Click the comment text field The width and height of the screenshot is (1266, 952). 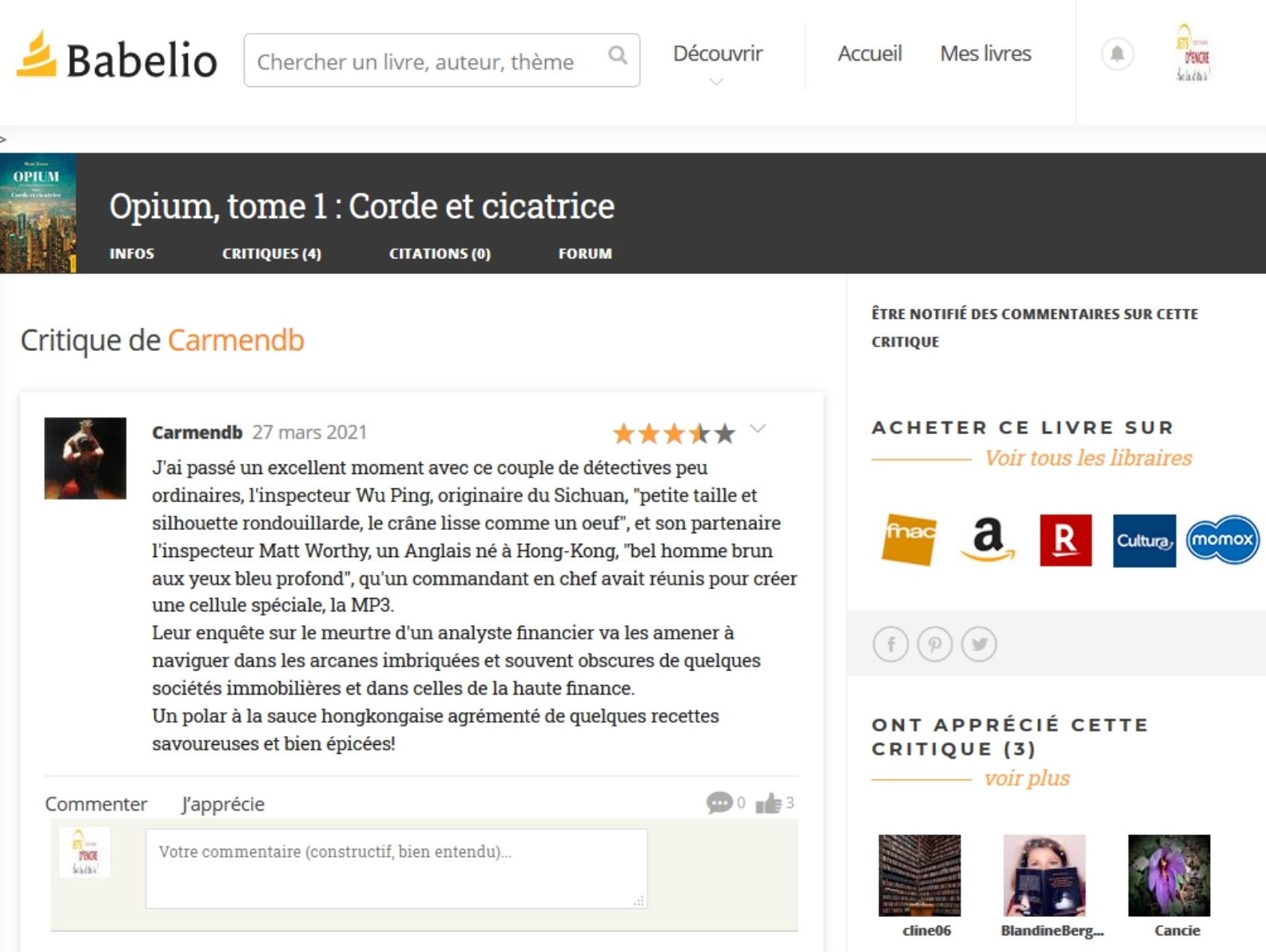tap(396, 868)
